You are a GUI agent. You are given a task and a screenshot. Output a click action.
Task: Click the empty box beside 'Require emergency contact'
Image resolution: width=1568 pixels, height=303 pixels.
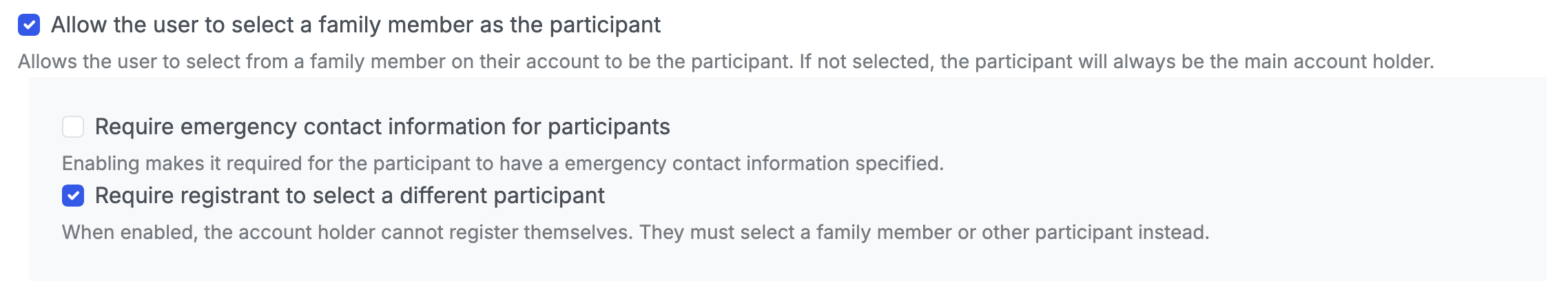point(73,127)
